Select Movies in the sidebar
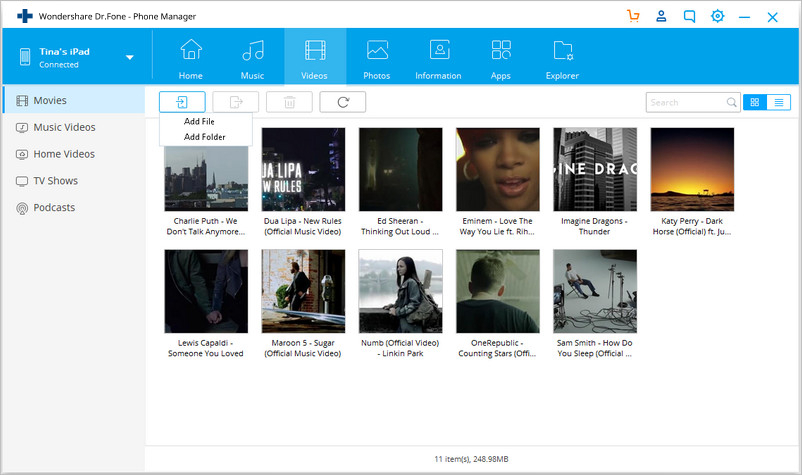This screenshot has width=802, height=475. click(x=74, y=100)
